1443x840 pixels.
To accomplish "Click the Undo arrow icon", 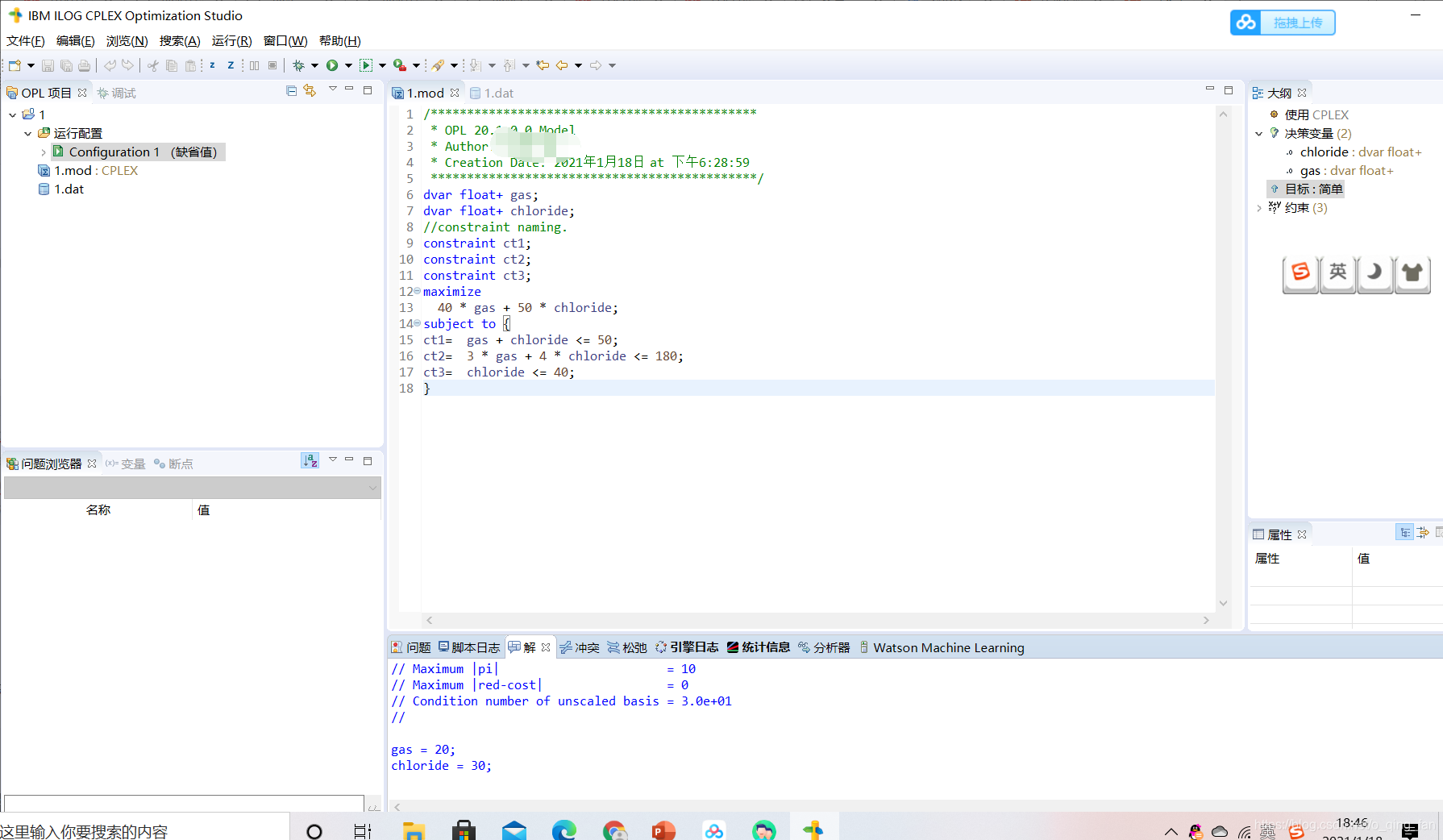I will click(110, 65).
